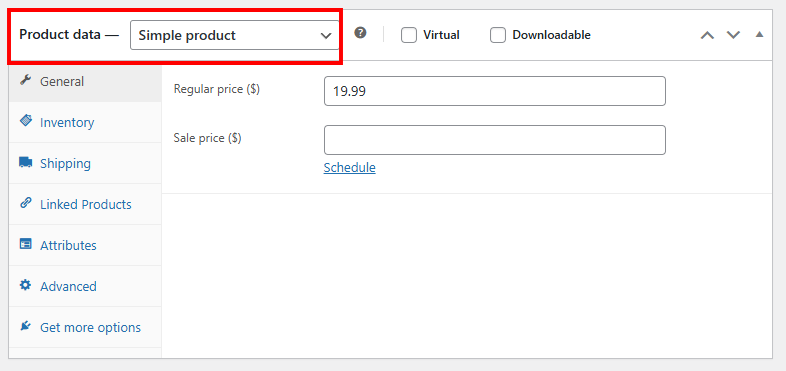Screen dimensions: 786x371
Task: Open the General tab
Action: tap(85, 81)
